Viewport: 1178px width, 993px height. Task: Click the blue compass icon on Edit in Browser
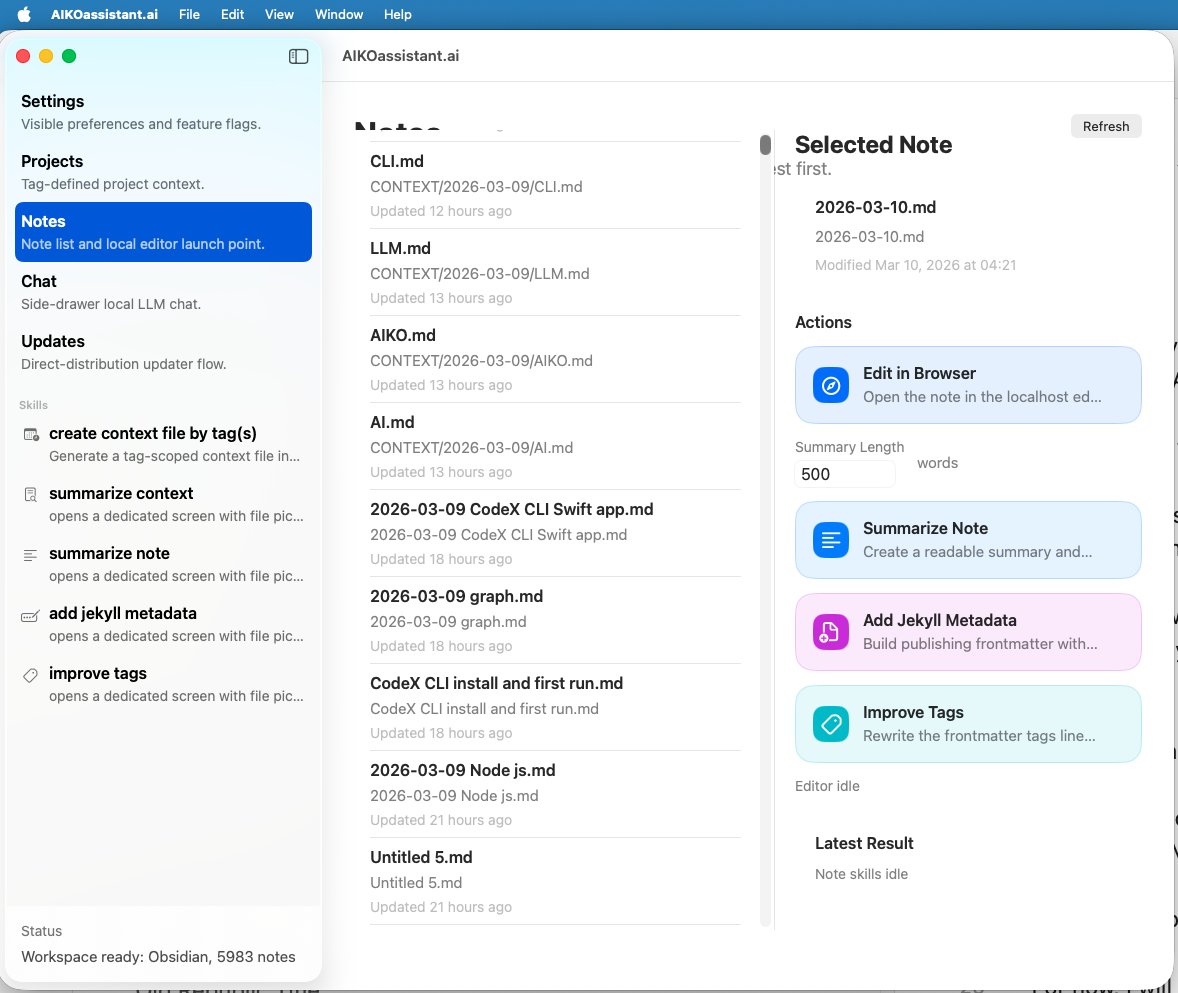pyautogui.click(x=830, y=385)
